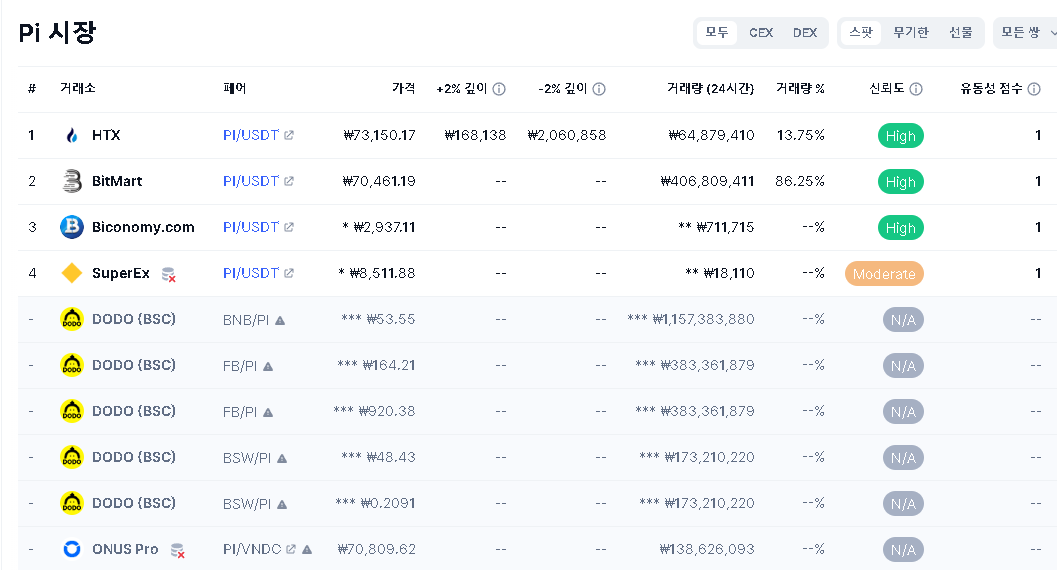Click the warning triangle in ₩920.38 FB/PI row

(268, 412)
